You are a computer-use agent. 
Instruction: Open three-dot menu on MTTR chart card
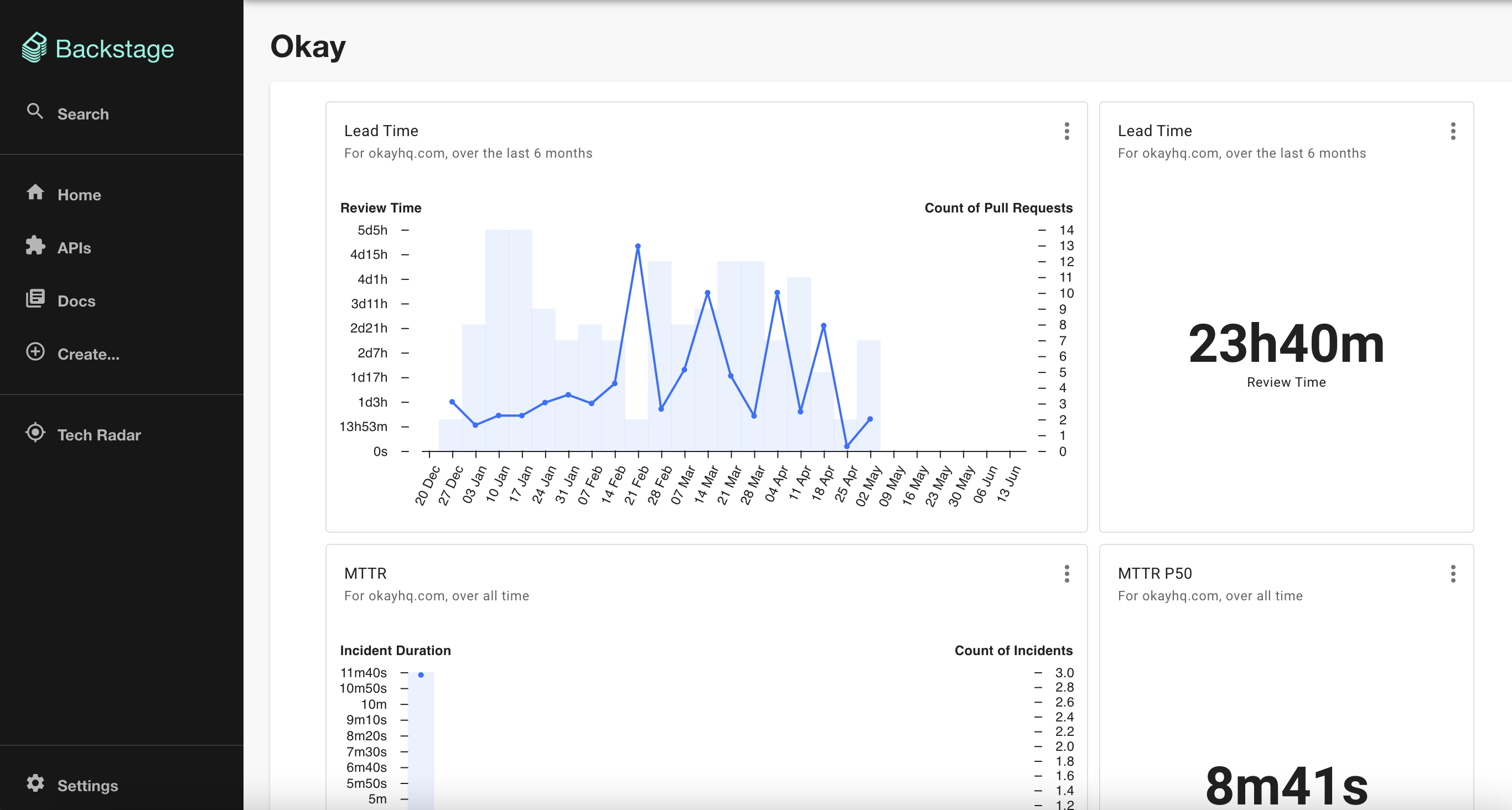[1066, 573]
